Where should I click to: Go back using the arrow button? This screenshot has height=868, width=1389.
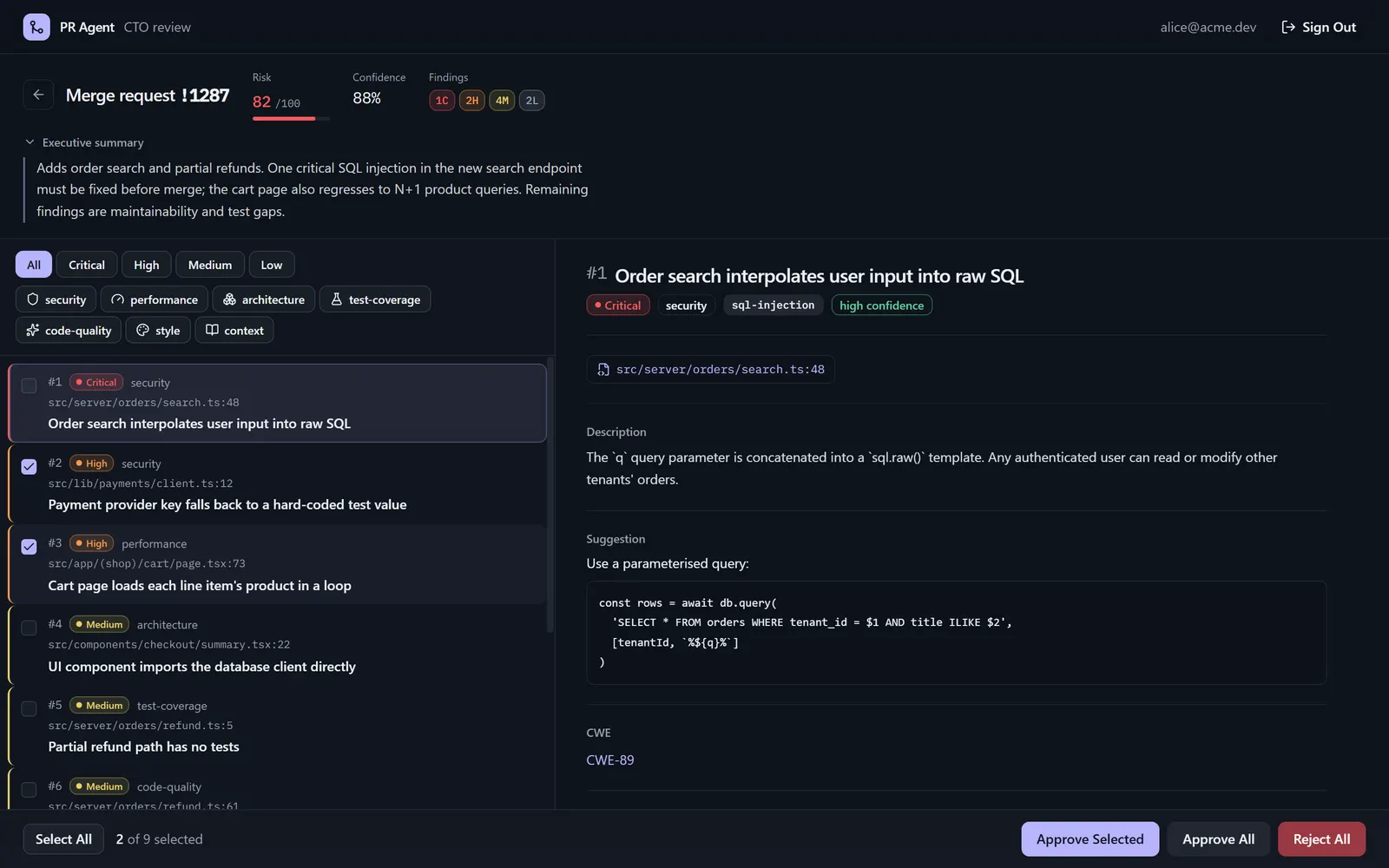click(38, 95)
